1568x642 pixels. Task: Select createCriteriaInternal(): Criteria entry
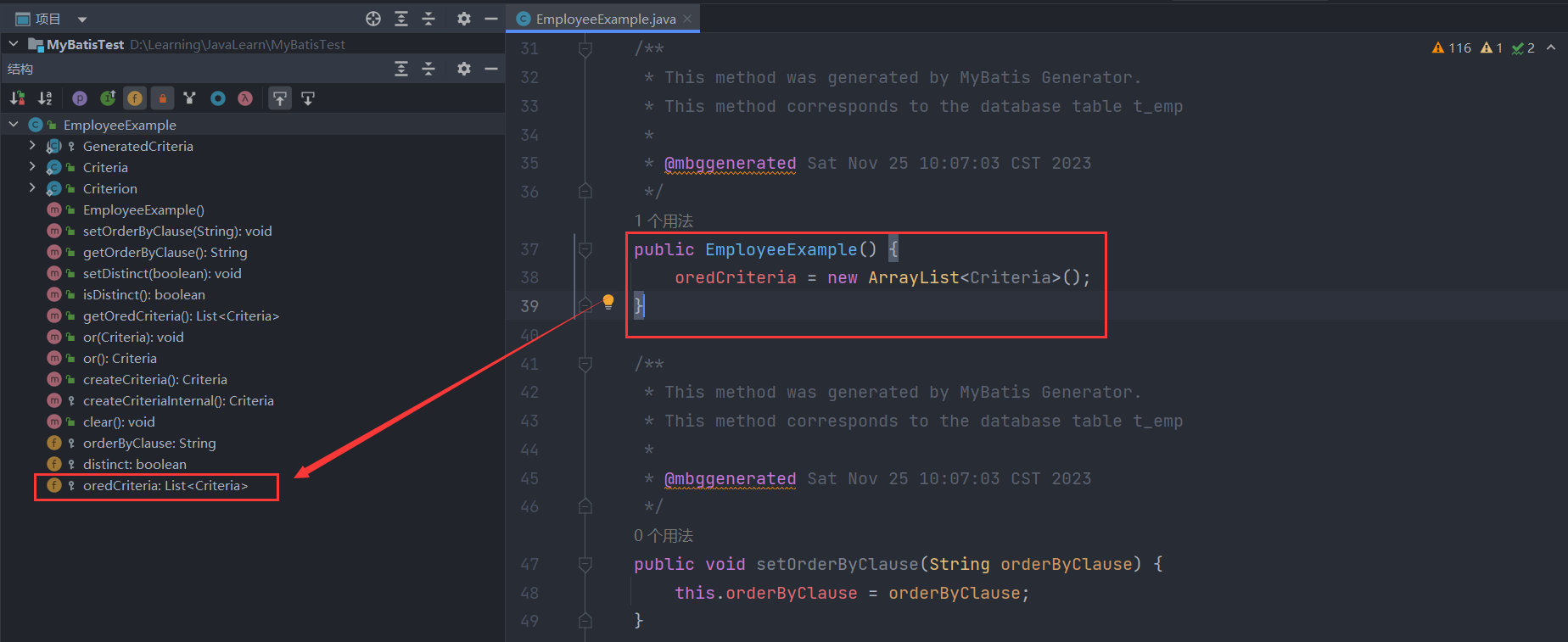(x=253, y=400)
